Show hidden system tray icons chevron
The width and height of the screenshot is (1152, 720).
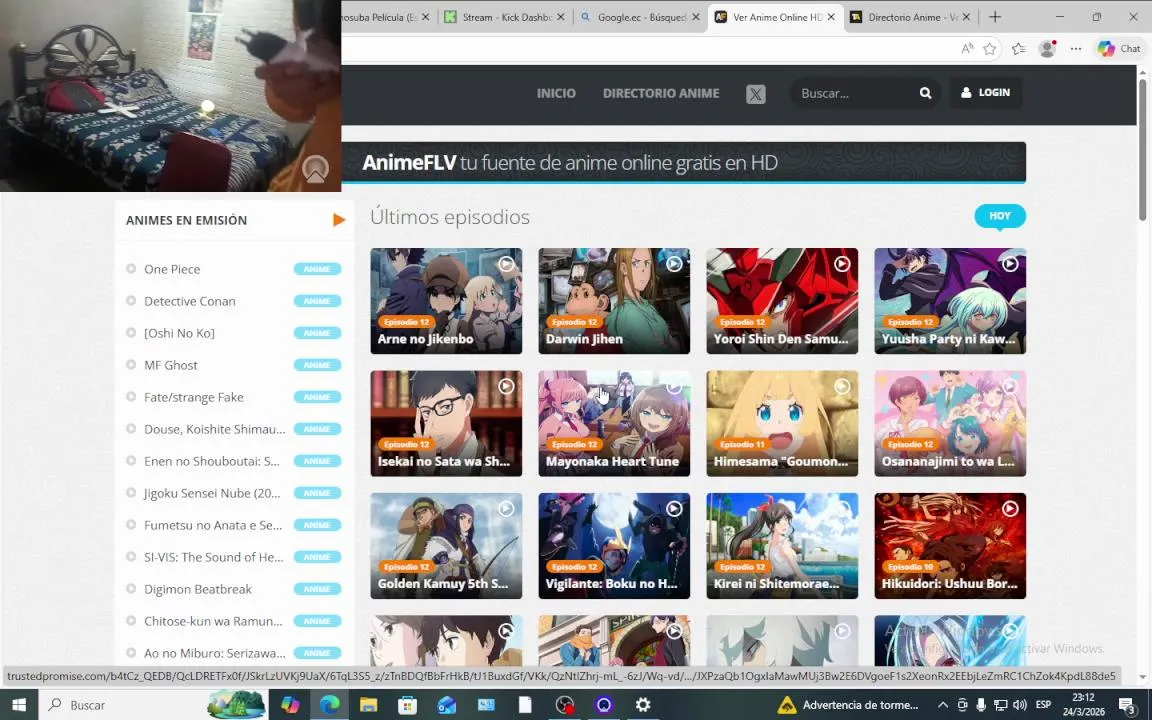(x=943, y=705)
